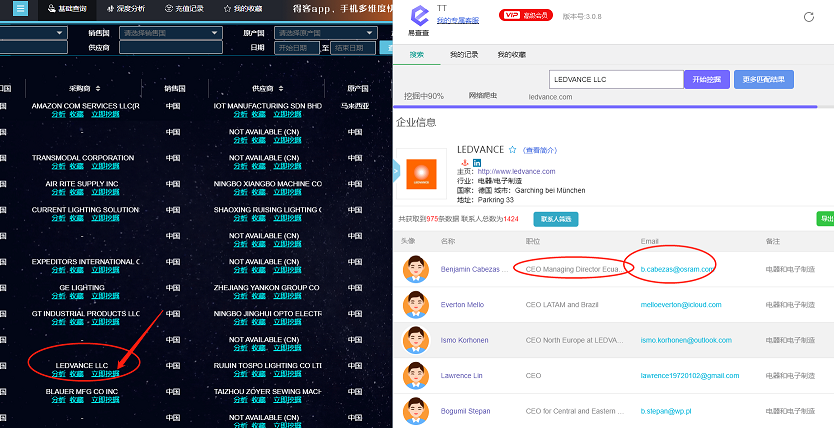Open 我的收藏 tab in left window
The image size is (834, 428).
[x=243, y=9]
